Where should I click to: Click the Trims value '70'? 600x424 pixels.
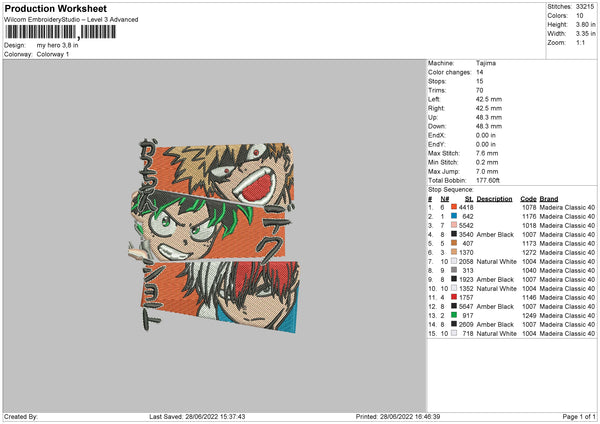[x=479, y=90]
